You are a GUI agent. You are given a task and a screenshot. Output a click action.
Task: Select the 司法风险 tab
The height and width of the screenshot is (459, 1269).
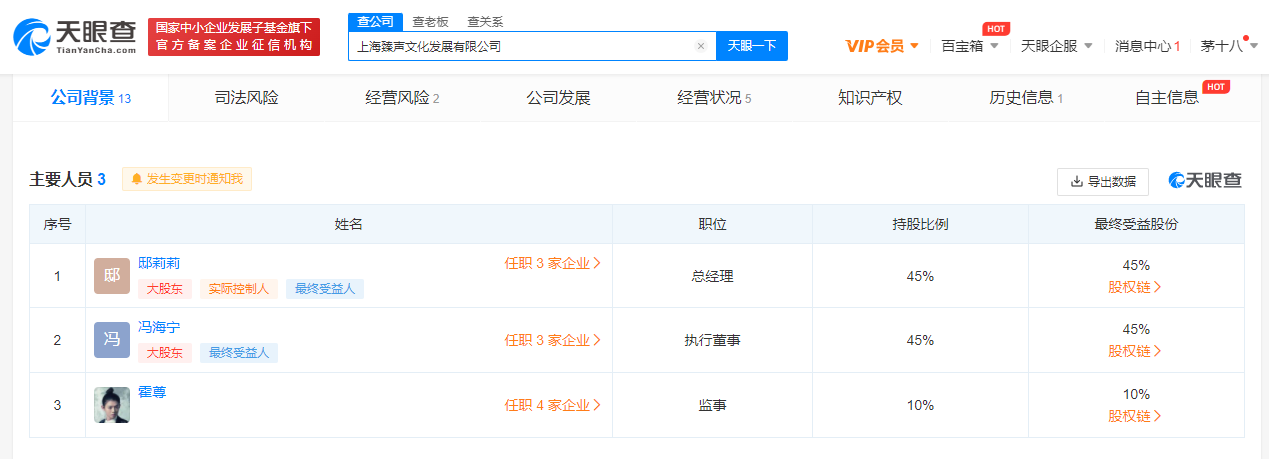(246, 98)
